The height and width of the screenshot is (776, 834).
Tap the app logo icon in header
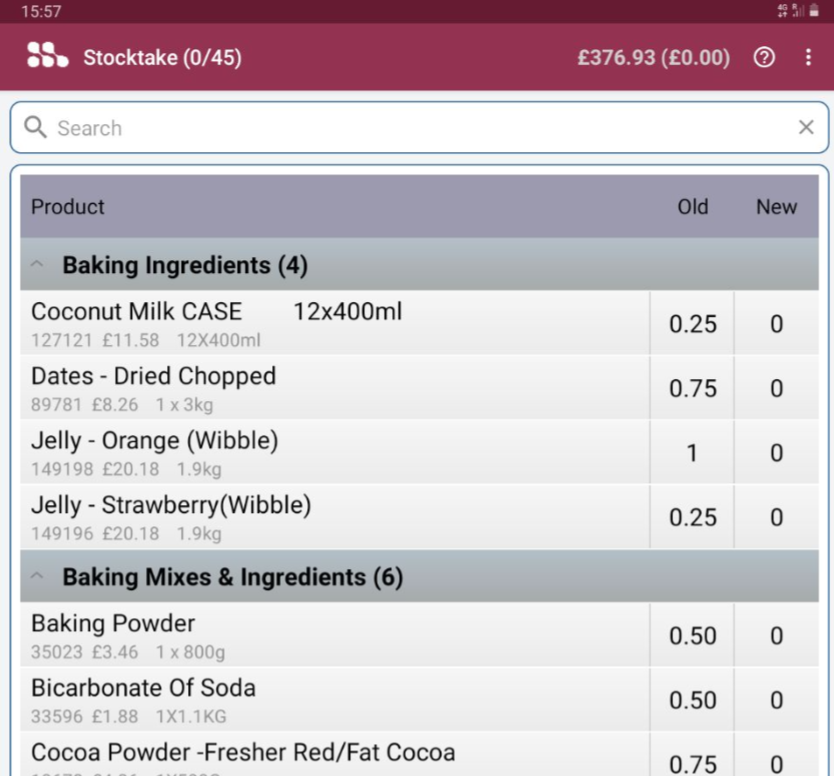point(47,56)
